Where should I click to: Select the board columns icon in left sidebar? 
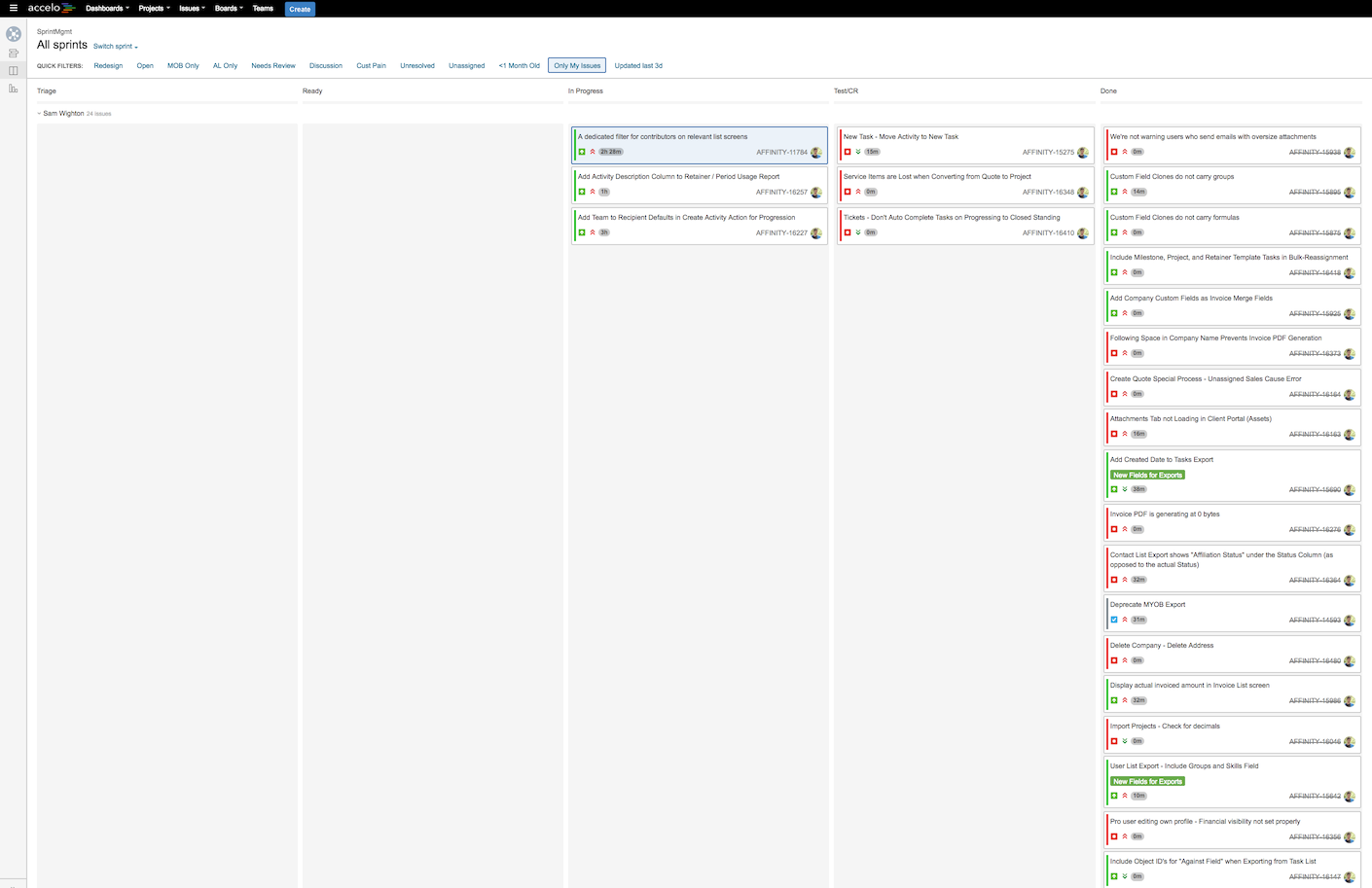pos(13,70)
